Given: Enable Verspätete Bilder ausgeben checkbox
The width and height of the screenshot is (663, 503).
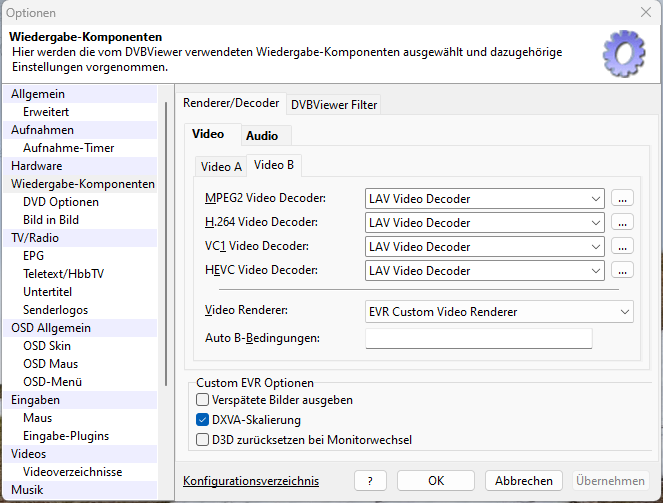Looking at the screenshot, I should pos(202,400).
